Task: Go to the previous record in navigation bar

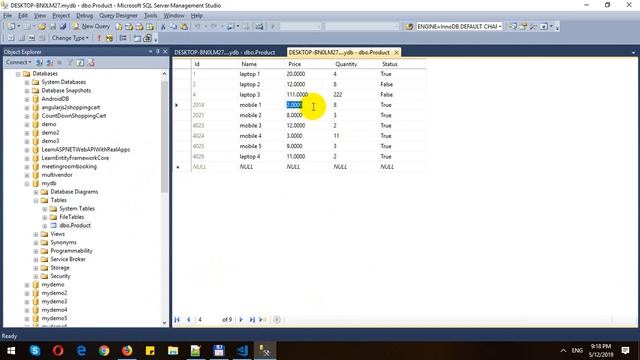Action: (x=188, y=320)
